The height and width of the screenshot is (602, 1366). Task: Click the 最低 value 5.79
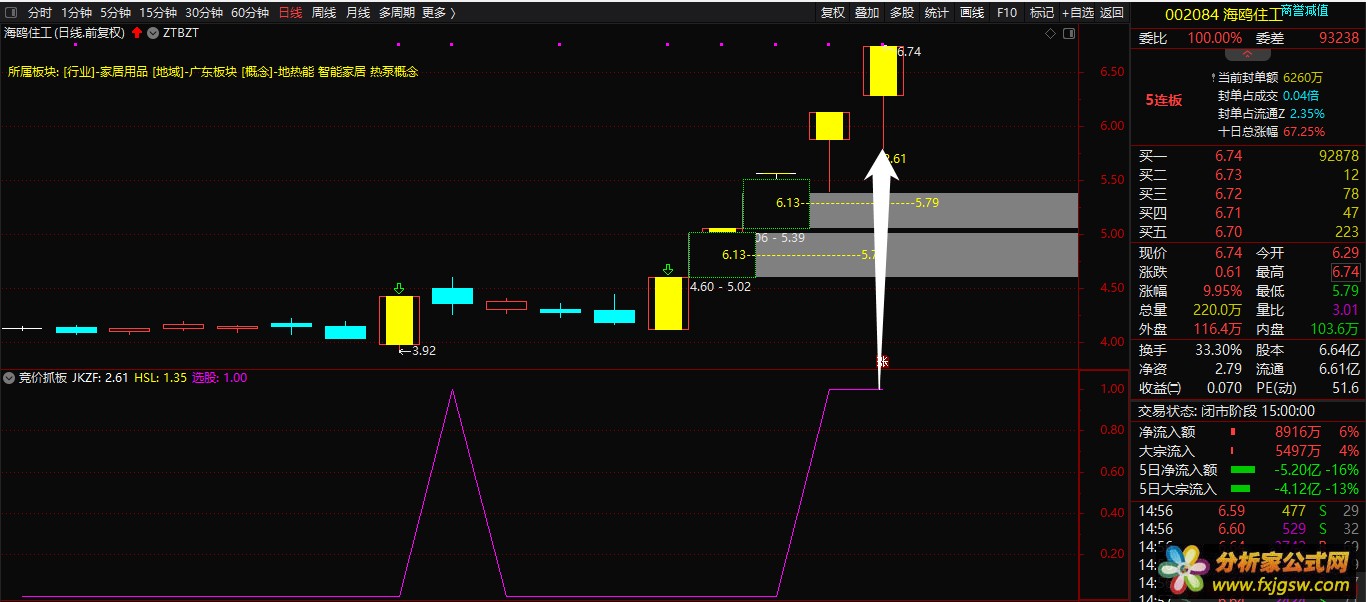(x=1345, y=291)
